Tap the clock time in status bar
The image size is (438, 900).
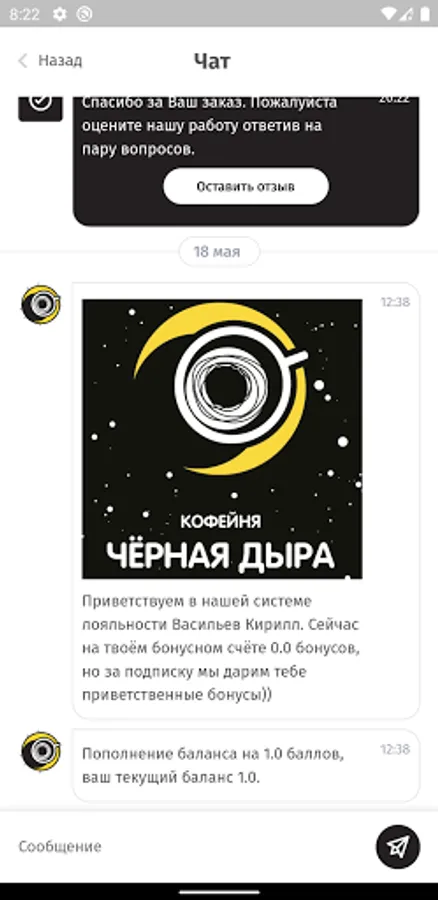tap(24, 14)
